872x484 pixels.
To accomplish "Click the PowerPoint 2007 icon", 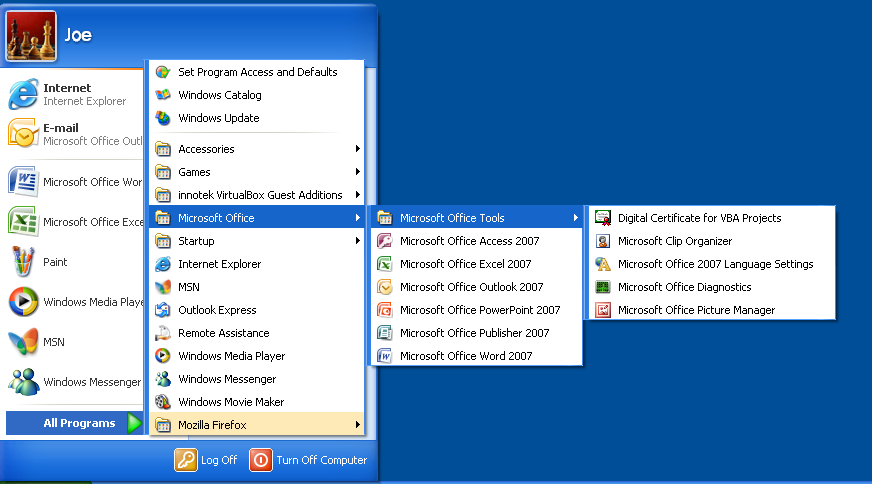I will 385,310.
